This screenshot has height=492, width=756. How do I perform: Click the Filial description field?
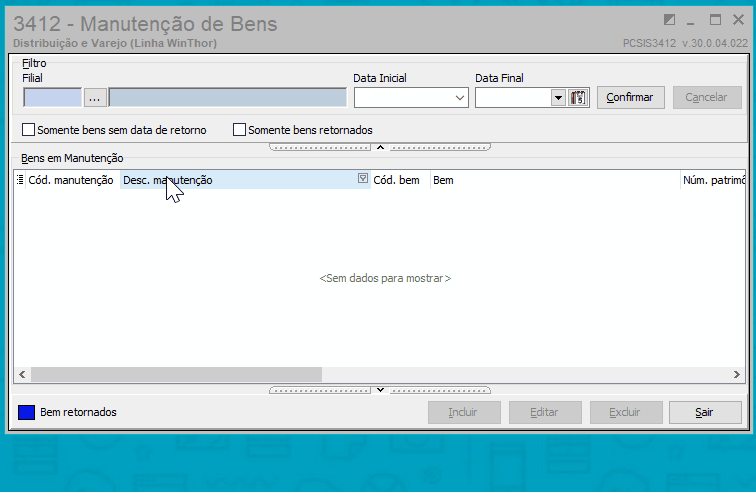228,97
